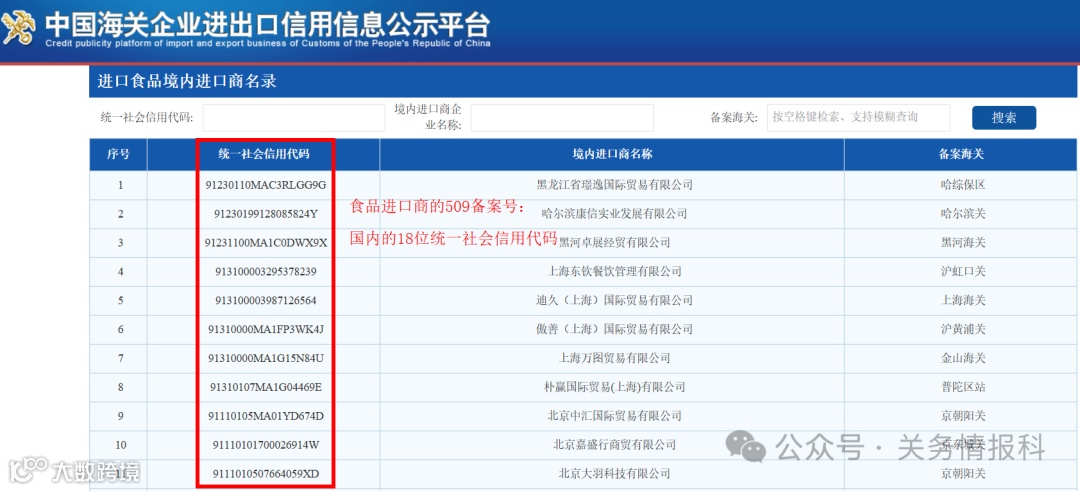Viewport: 1080px width, 491px height.
Task: Select credit code 91310000MA1FP3WK4J
Action: tap(266, 330)
